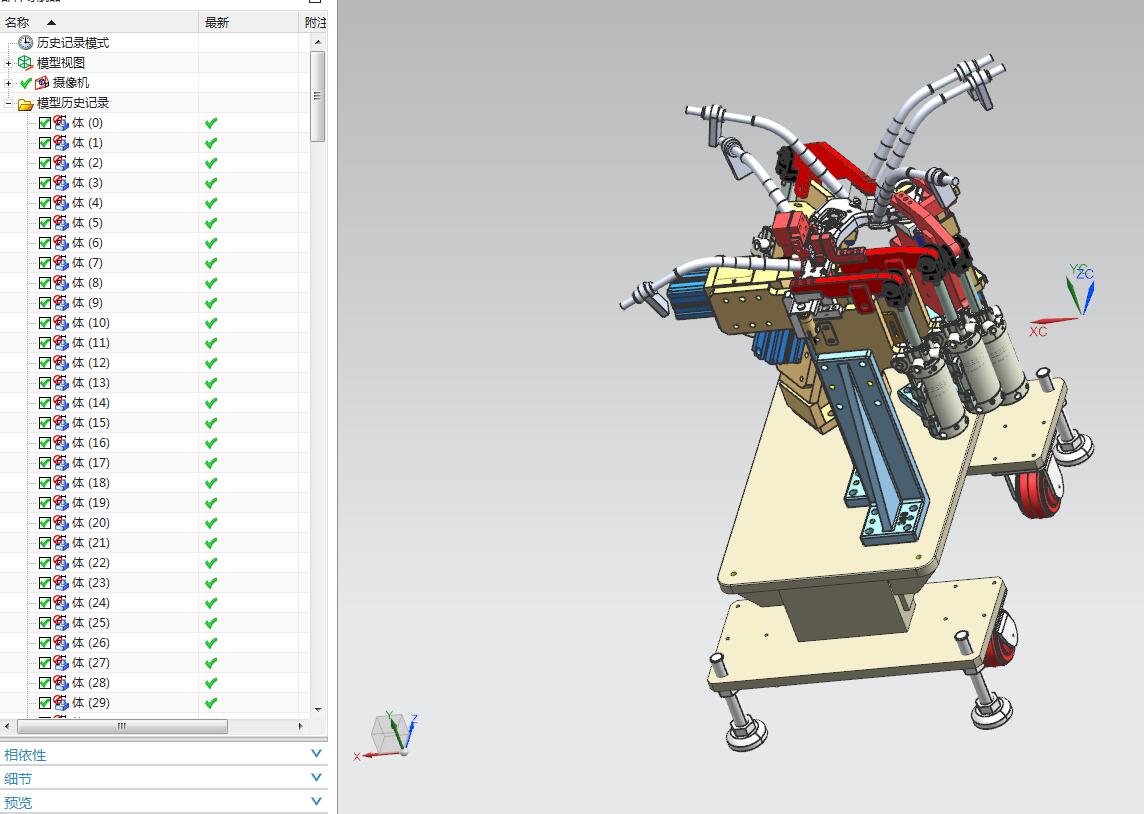Uncheck the checkbox for 体 (22)
Screen dimensions: 1144x814
tap(45, 562)
